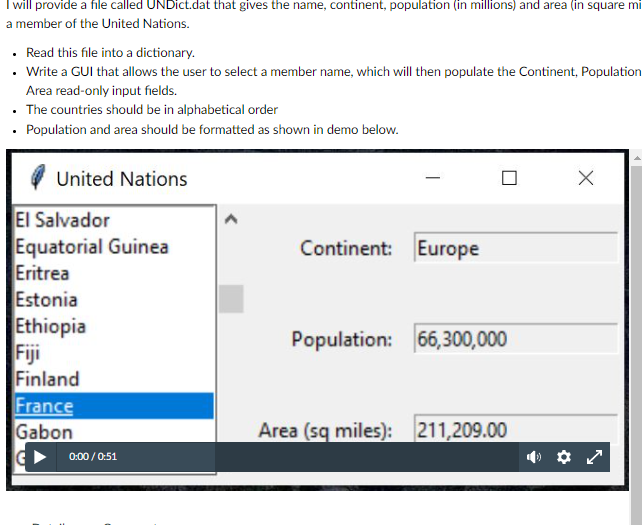Minimize the United Nations window
Viewport: 642px width, 525px height.
[432, 178]
